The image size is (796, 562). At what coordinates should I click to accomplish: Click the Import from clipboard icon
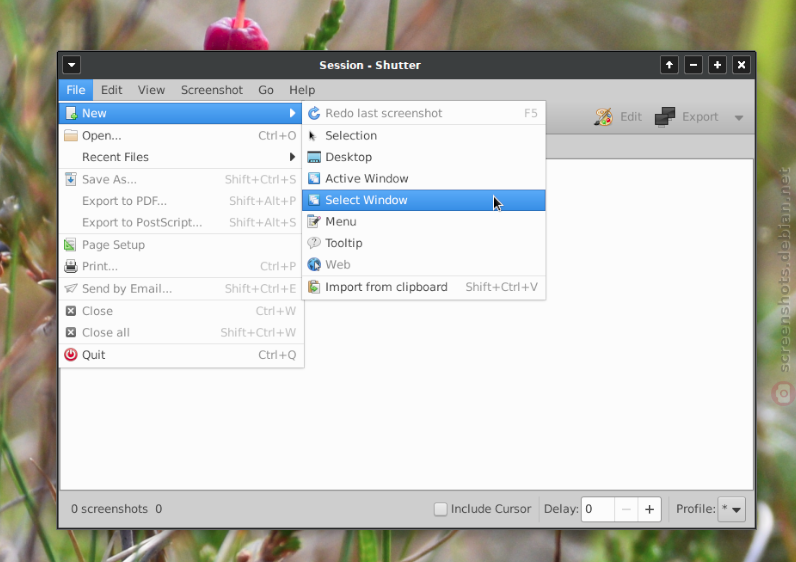[314, 287]
